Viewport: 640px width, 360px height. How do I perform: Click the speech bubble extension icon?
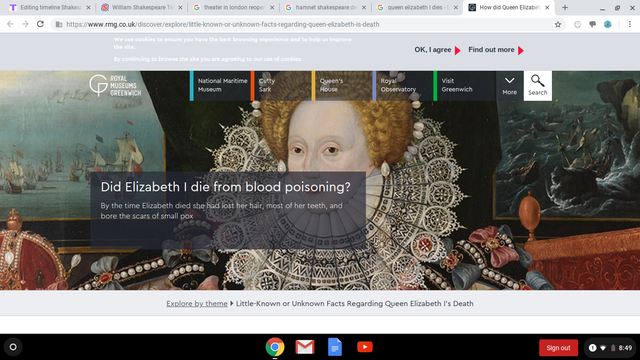coord(593,24)
